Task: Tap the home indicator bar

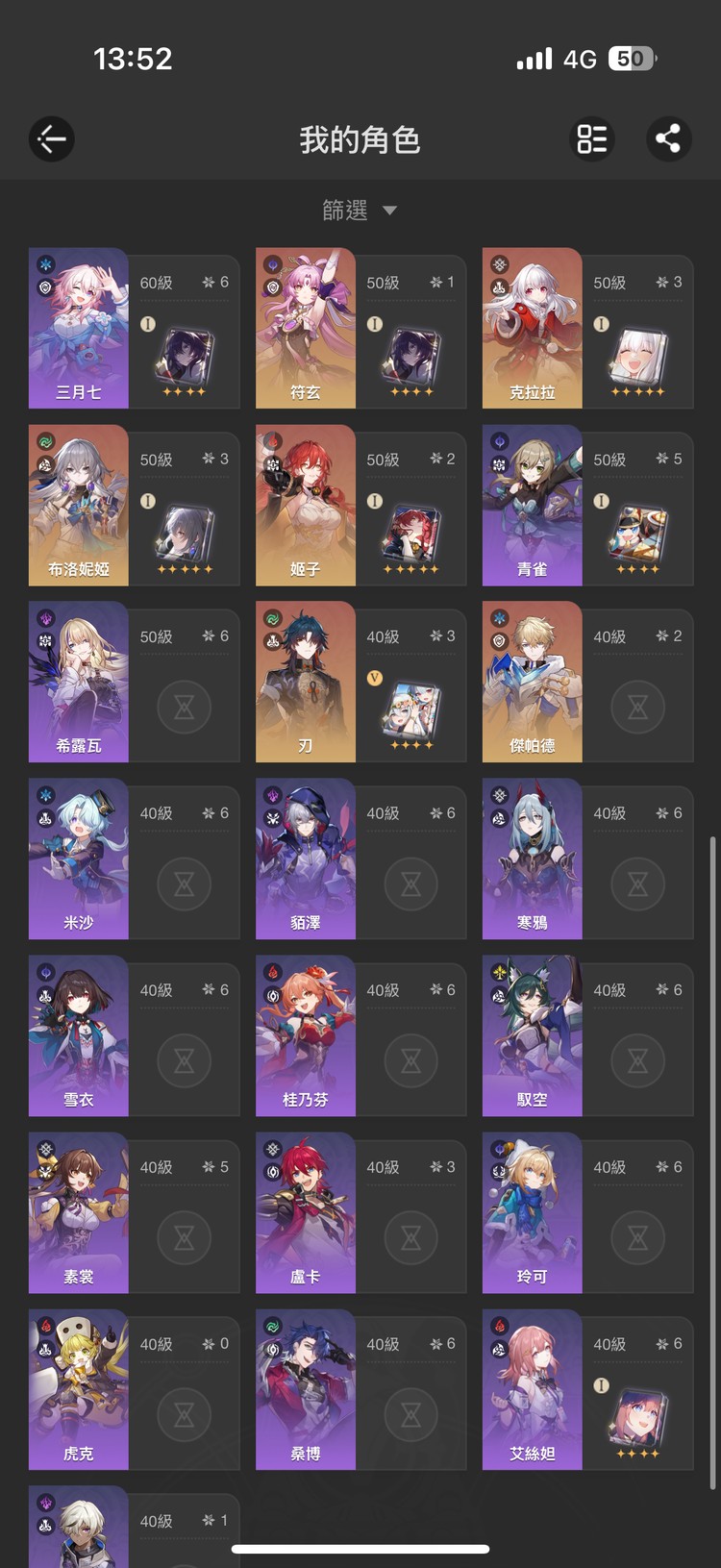Action: (360, 1548)
